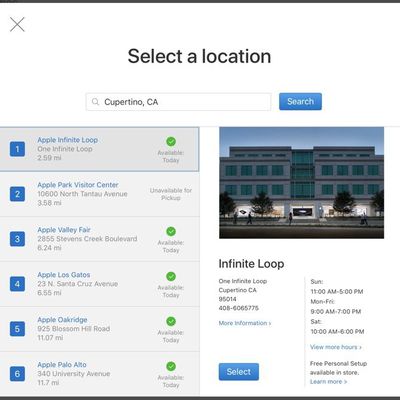The height and width of the screenshot is (400, 400).
Task: Open the More Information link
Action: 245,323
